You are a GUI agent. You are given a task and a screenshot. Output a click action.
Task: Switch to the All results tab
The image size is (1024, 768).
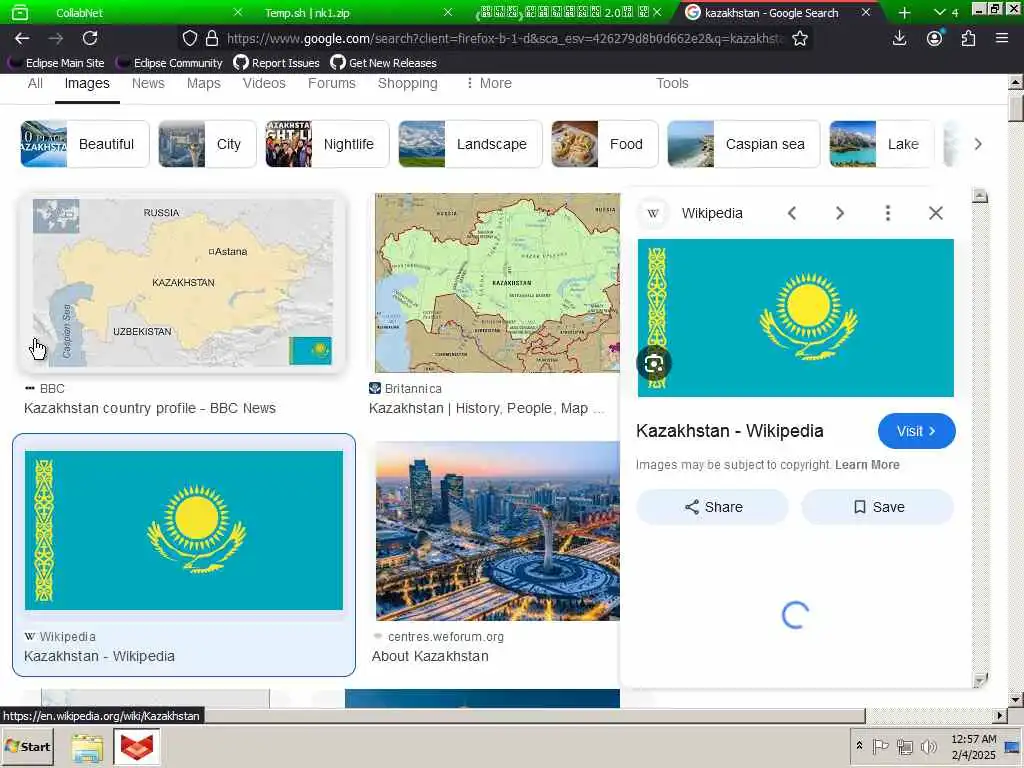35,83
